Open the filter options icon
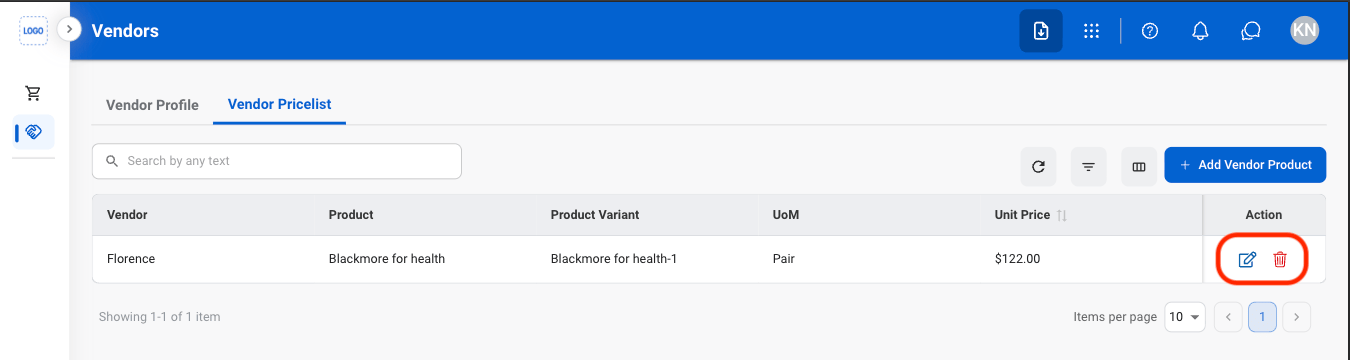Image resolution: width=1350 pixels, height=360 pixels. click(1088, 166)
